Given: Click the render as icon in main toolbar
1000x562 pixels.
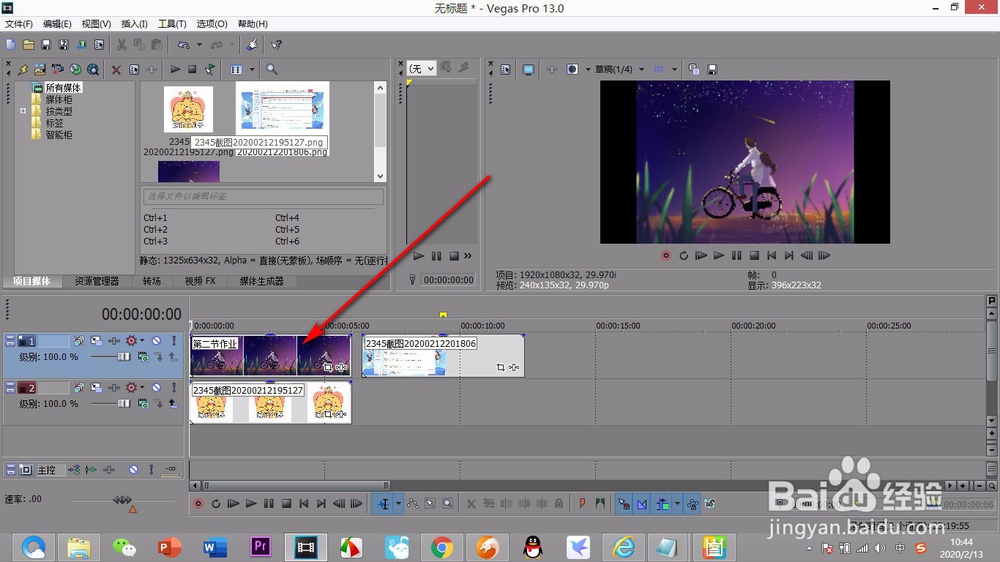Looking at the screenshot, I should pos(82,45).
